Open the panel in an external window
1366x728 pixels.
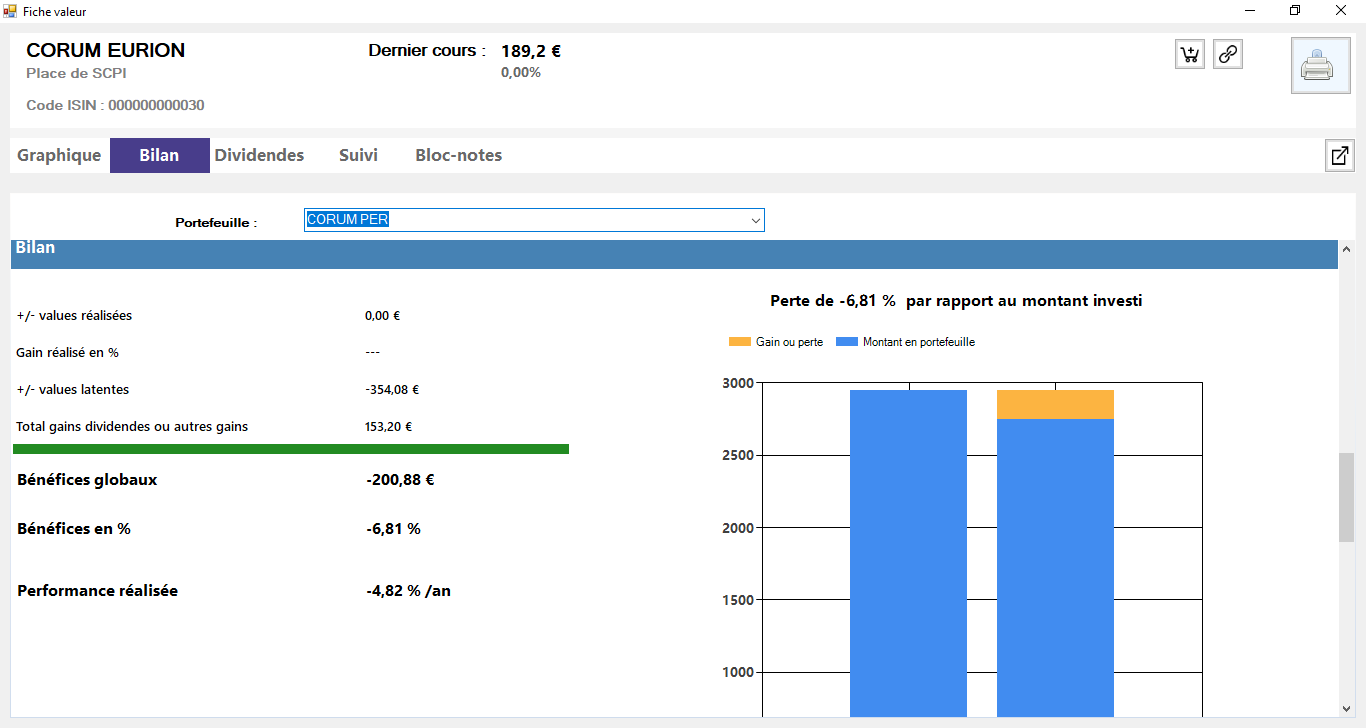pos(1339,156)
